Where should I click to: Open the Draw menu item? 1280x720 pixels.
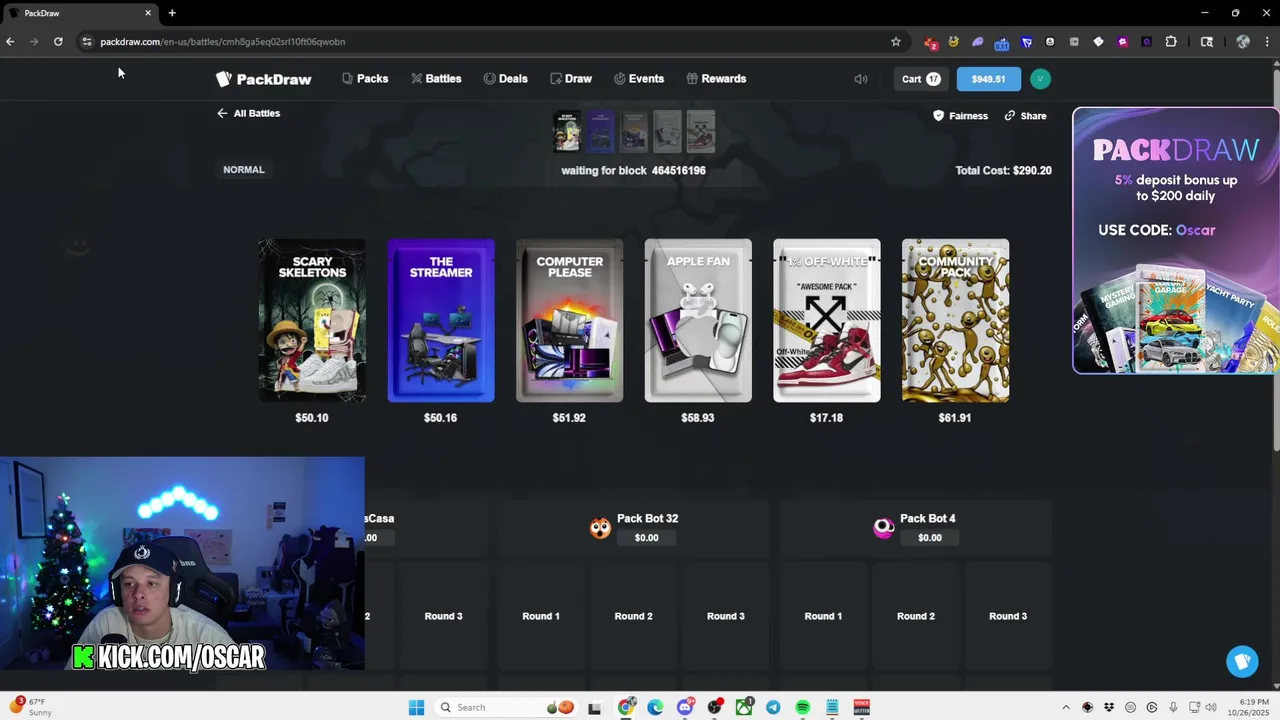[570, 79]
